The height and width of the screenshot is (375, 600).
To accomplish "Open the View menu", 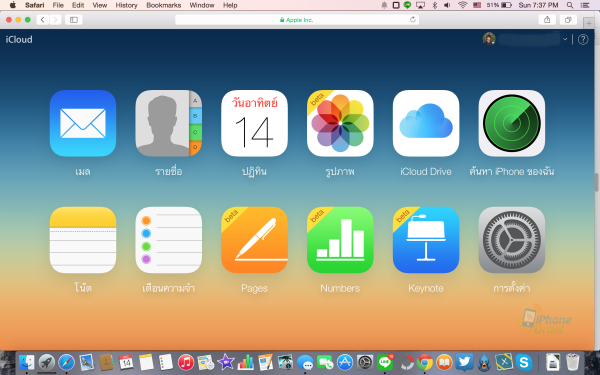I will 99,5.
